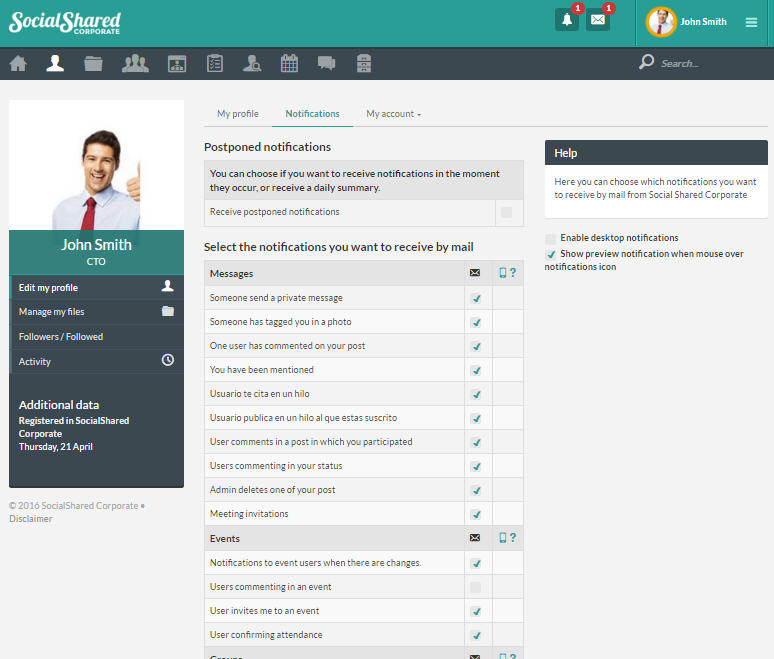This screenshot has height=659, width=774.
Task: Open the hamburger menu beside John Smith
Action: [x=751, y=22]
